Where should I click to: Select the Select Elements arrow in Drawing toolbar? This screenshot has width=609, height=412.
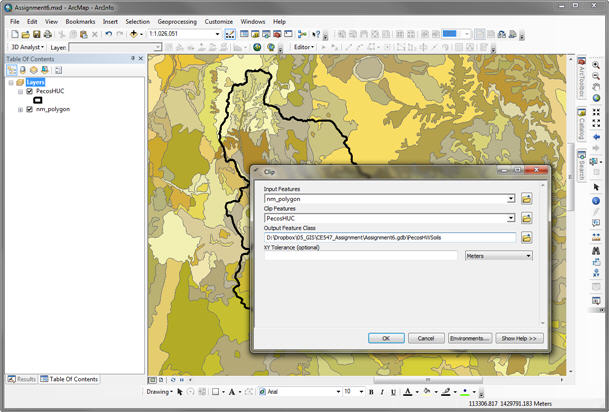pyautogui.click(x=180, y=392)
